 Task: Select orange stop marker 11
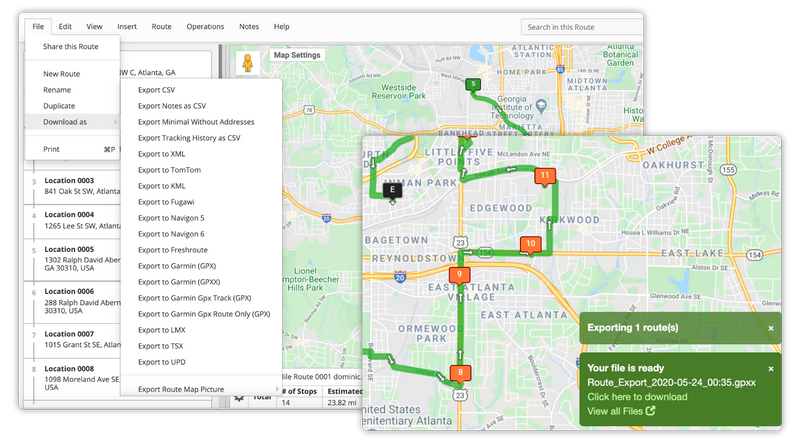click(545, 176)
